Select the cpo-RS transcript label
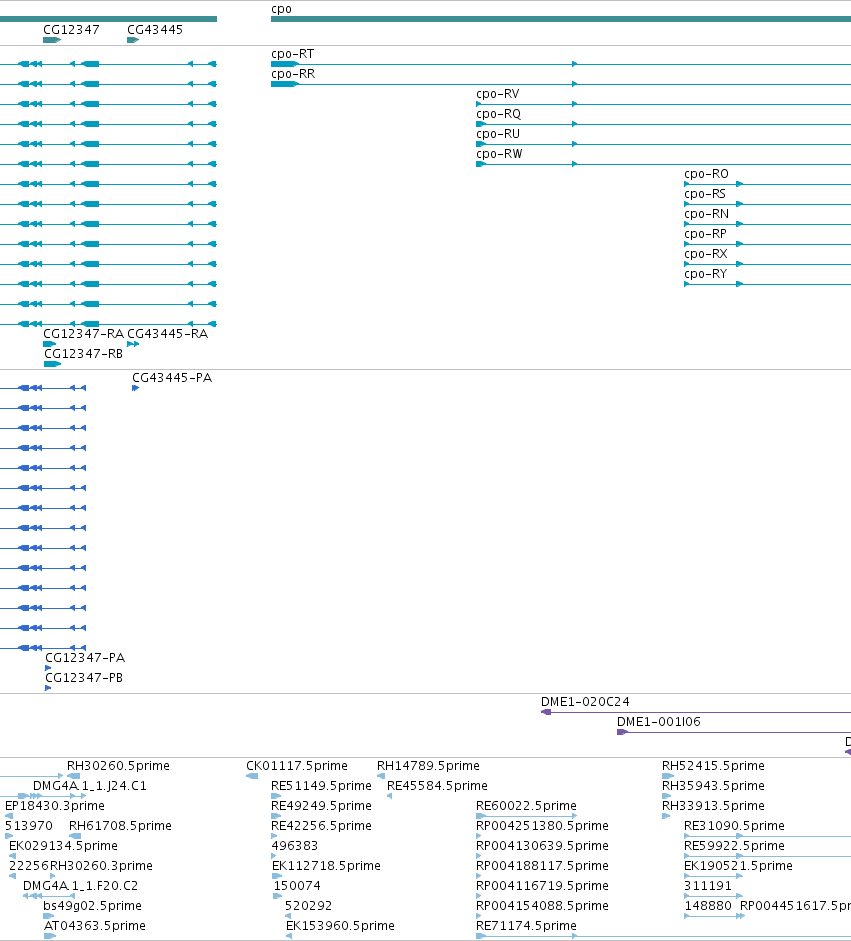The width and height of the screenshot is (851, 941). coord(705,194)
